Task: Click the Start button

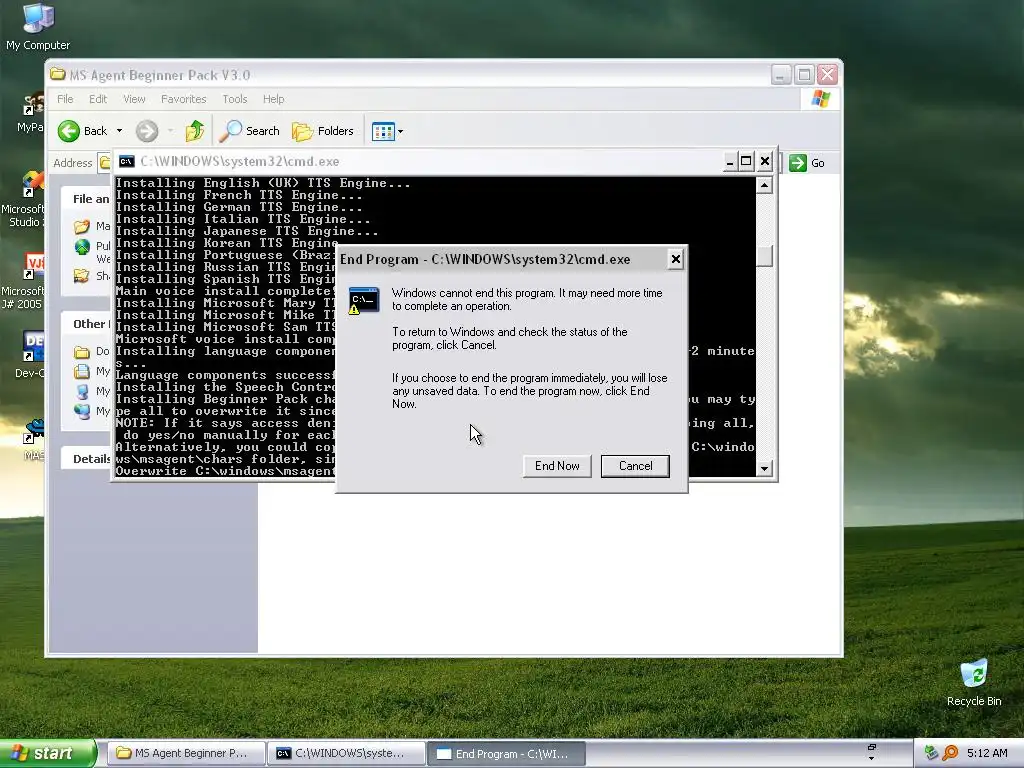Action: pyautogui.click(x=48, y=753)
